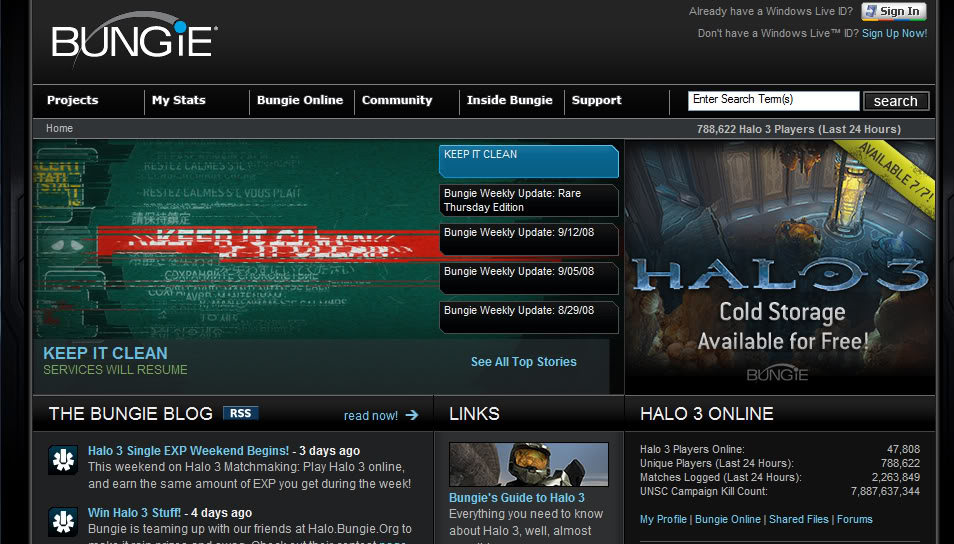Click the Home breadcrumb

click(x=59, y=128)
